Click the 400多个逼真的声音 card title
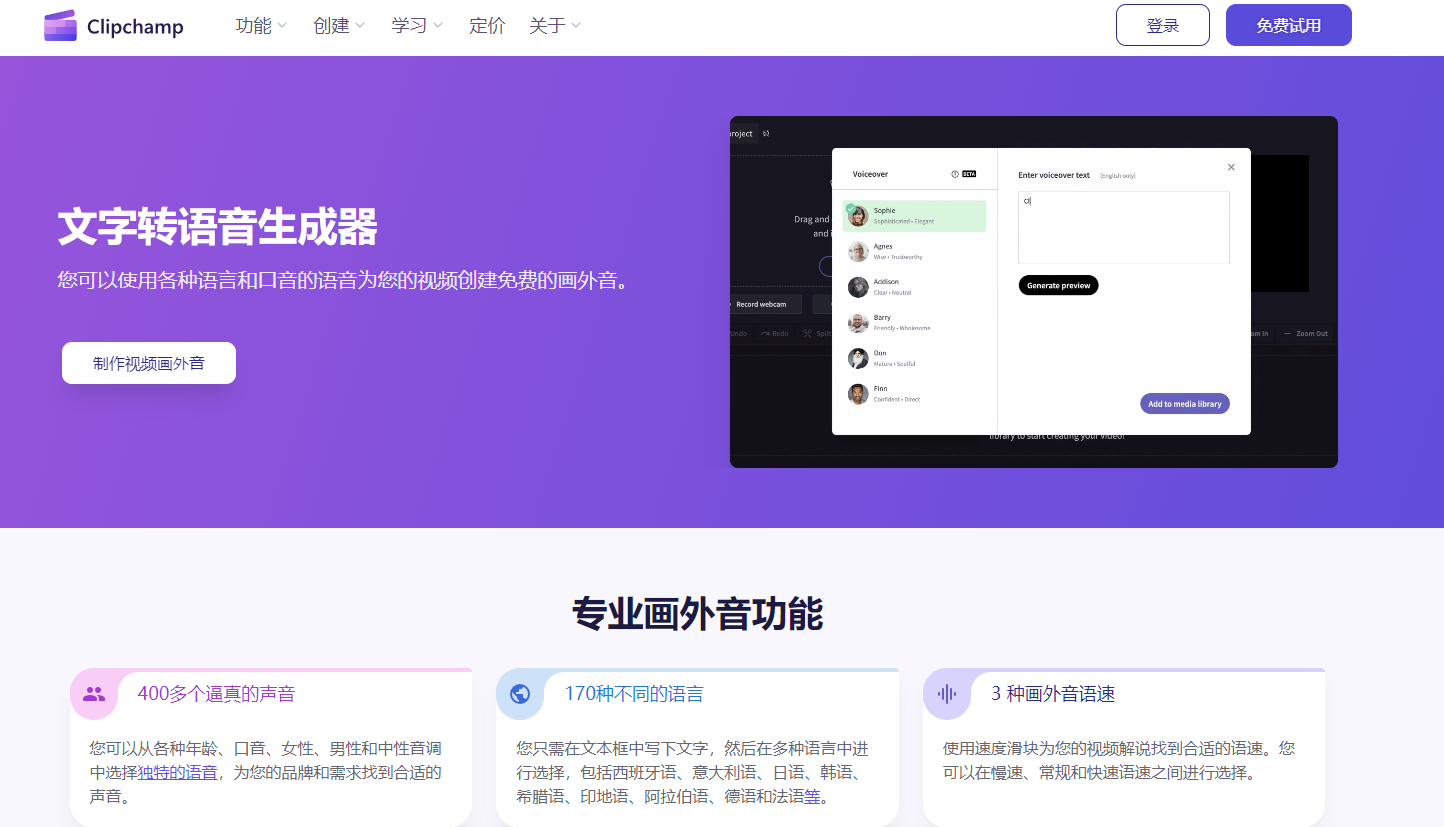This screenshot has width=1444, height=827. pos(216,694)
